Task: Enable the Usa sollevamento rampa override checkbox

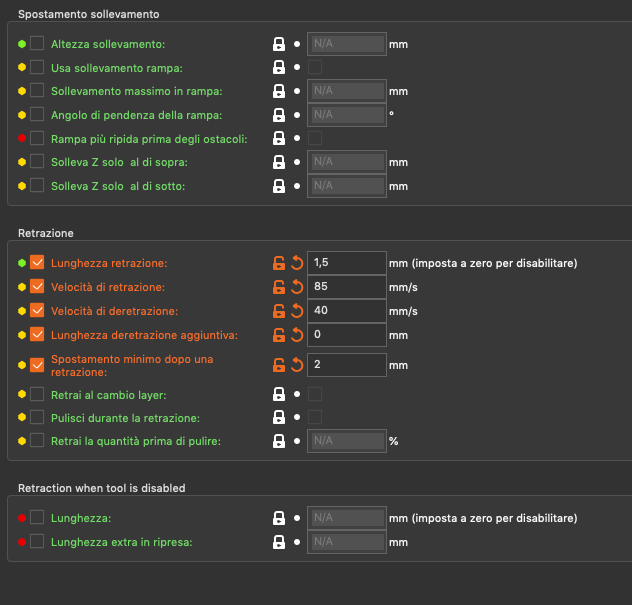Action: [37, 67]
